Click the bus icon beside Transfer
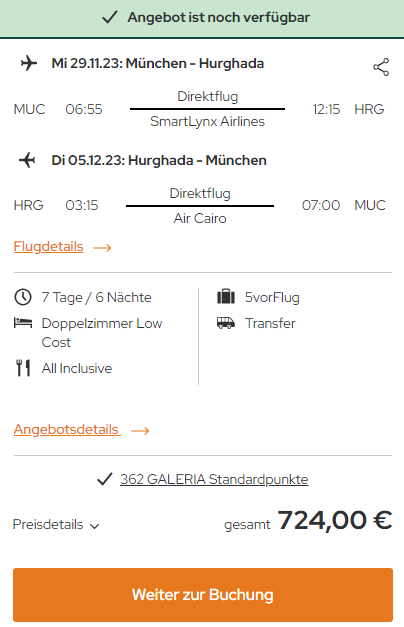This screenshot has height=627, width=404. click(x=226, y=323)
